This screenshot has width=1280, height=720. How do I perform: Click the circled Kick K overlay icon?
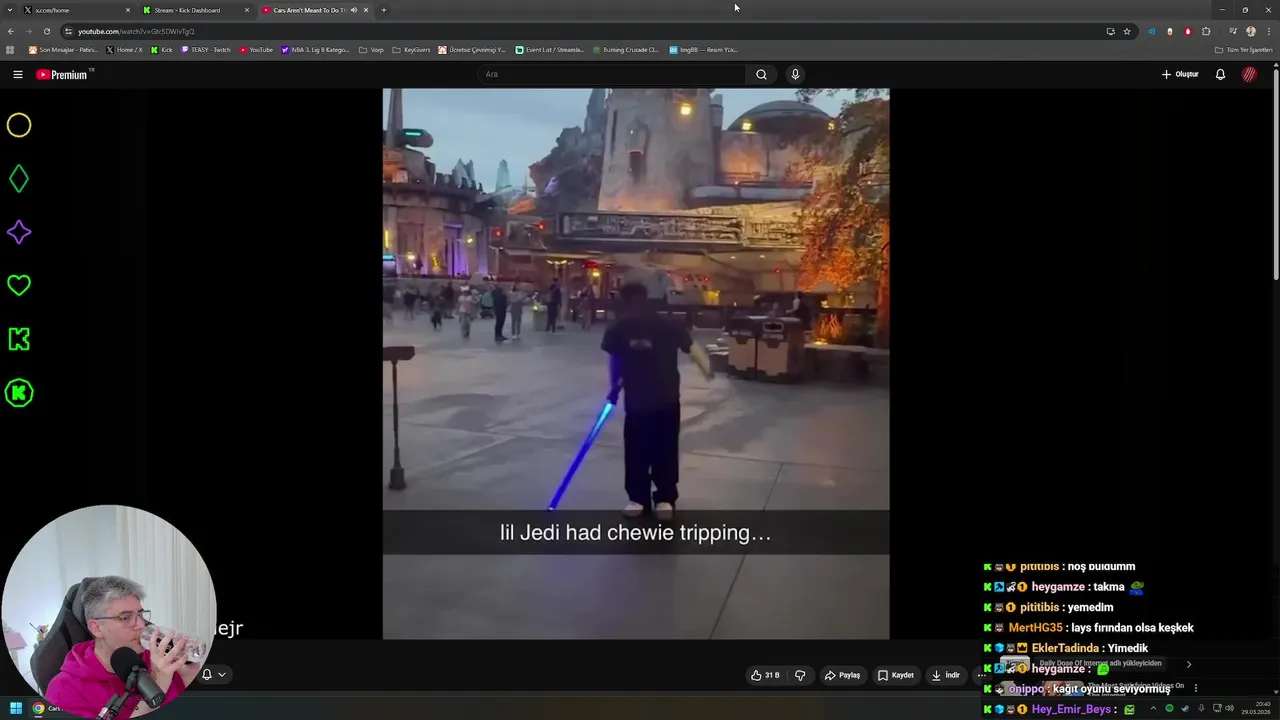(x=19, y=393)
